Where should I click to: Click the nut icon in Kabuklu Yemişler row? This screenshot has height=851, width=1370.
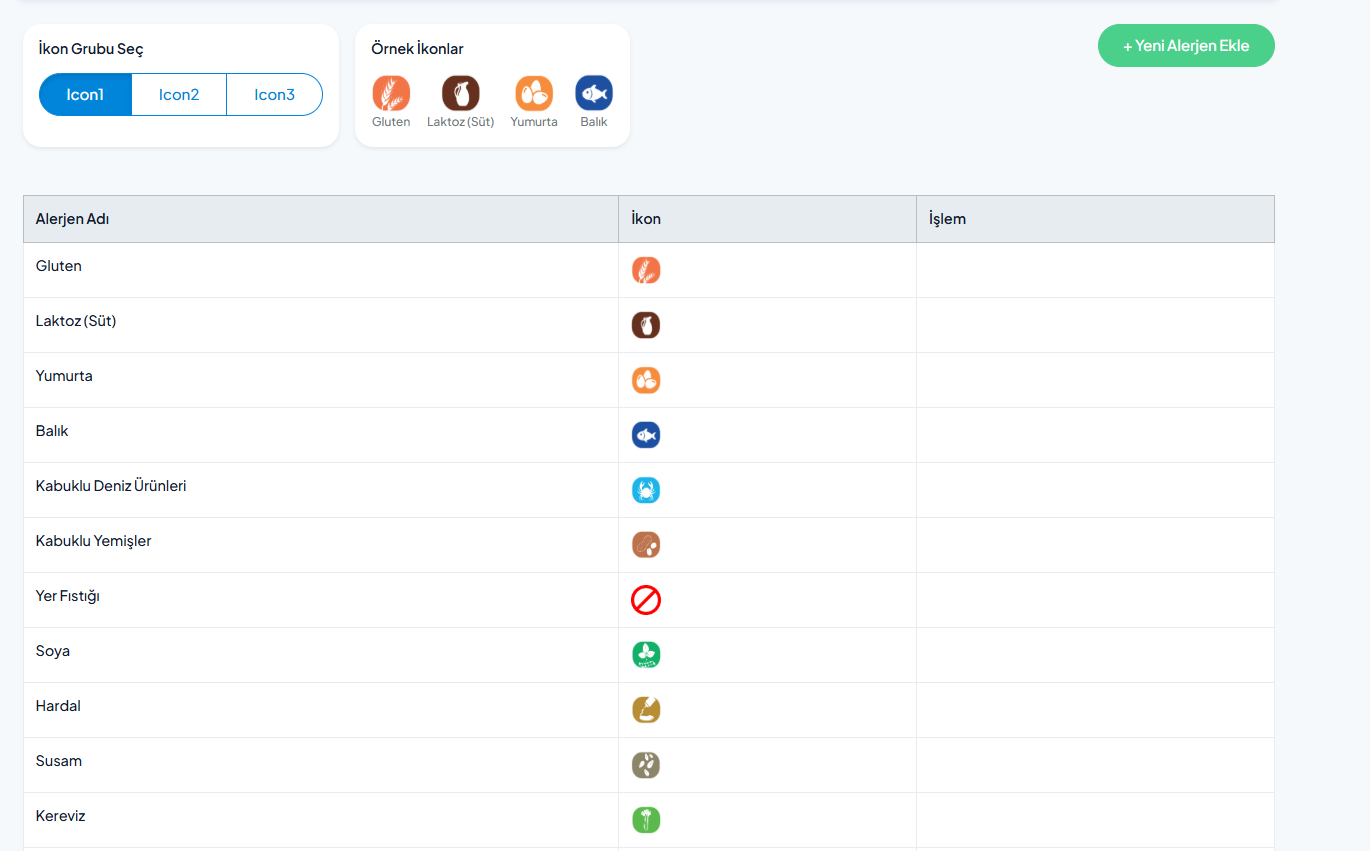point(646,545)
